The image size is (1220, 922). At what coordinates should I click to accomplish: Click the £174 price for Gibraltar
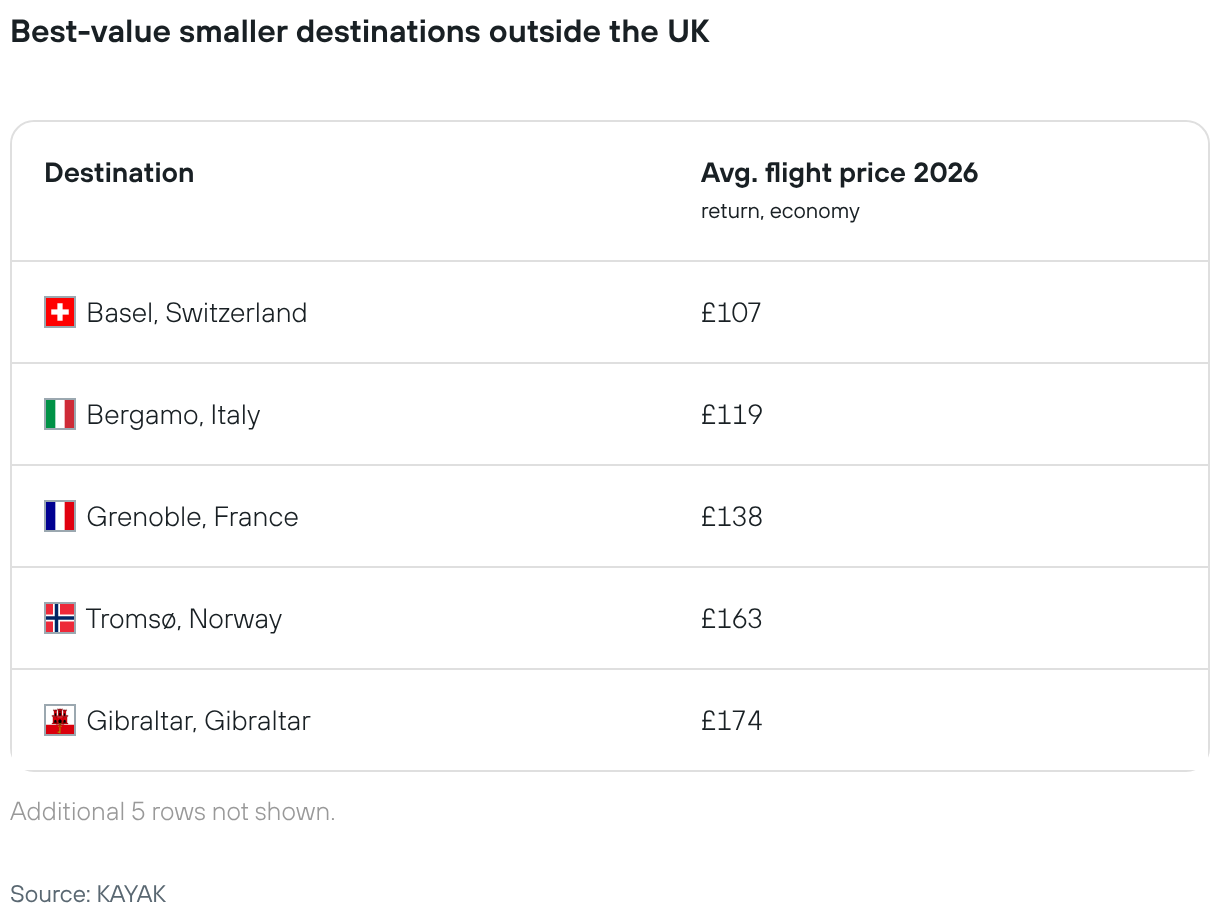point(731,721)
